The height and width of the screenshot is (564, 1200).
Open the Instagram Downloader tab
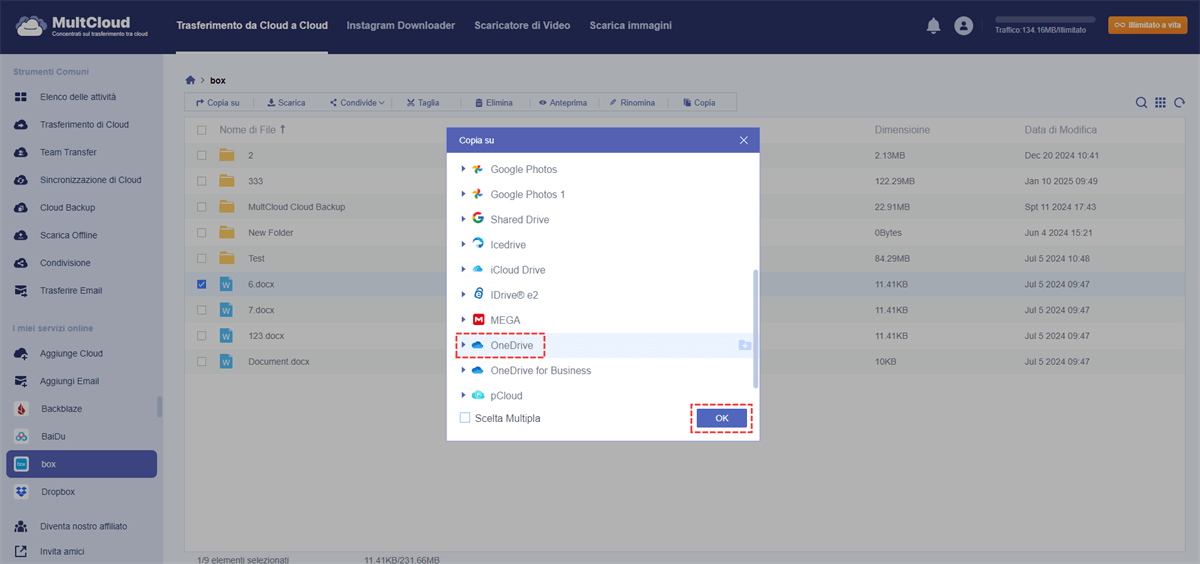401,25
